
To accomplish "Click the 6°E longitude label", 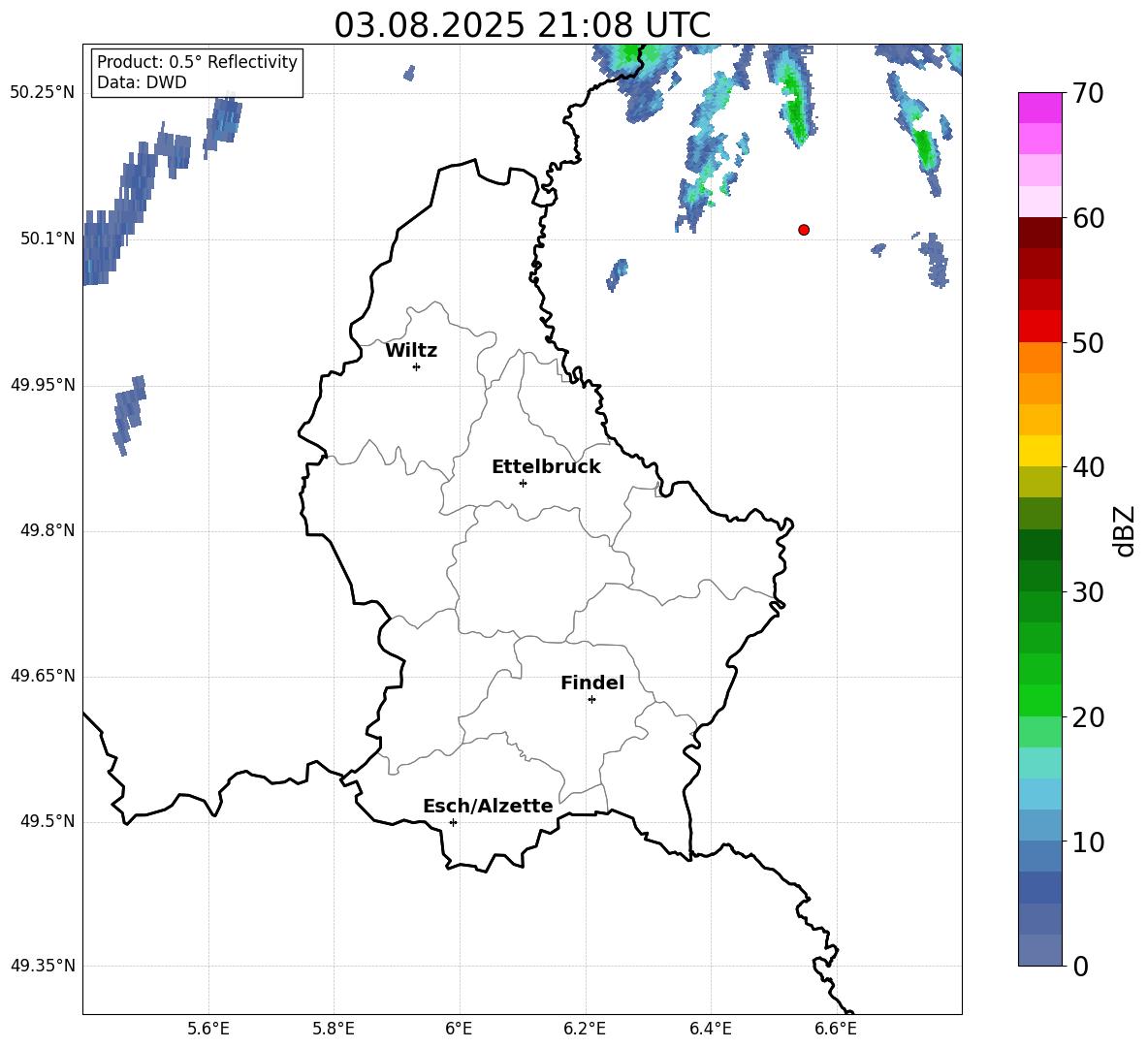I will (x=459, y=1029).
